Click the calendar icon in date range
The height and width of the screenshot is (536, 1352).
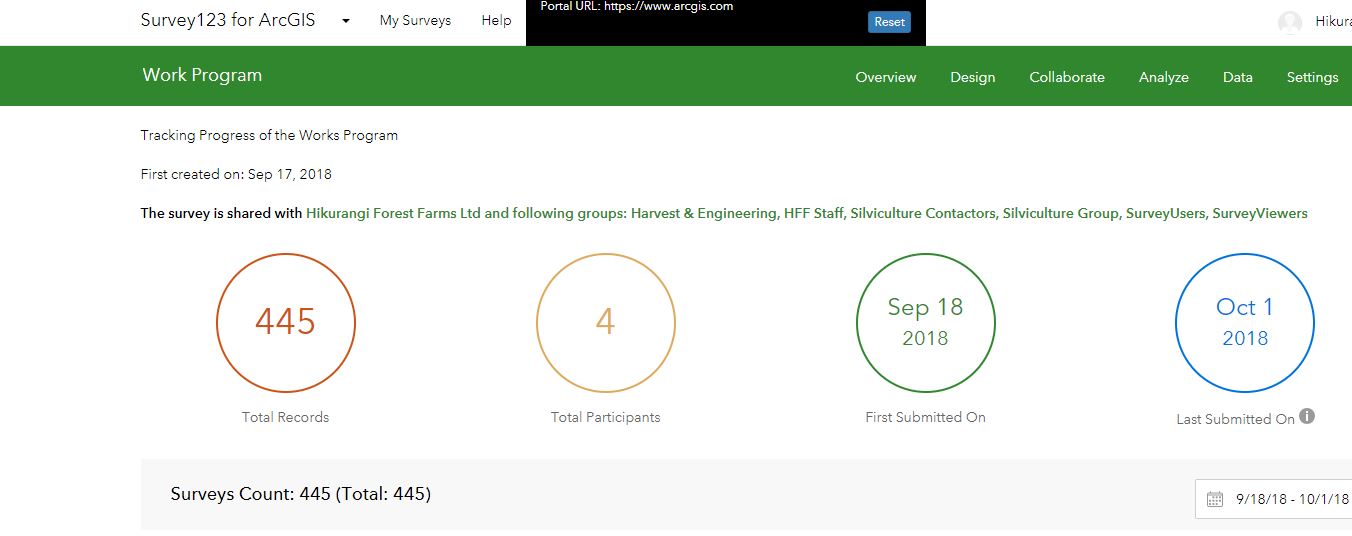coord(1215,499)
